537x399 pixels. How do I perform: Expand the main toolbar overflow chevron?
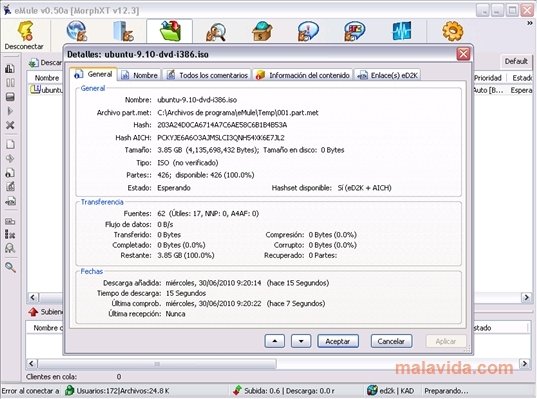click(529, 23)
